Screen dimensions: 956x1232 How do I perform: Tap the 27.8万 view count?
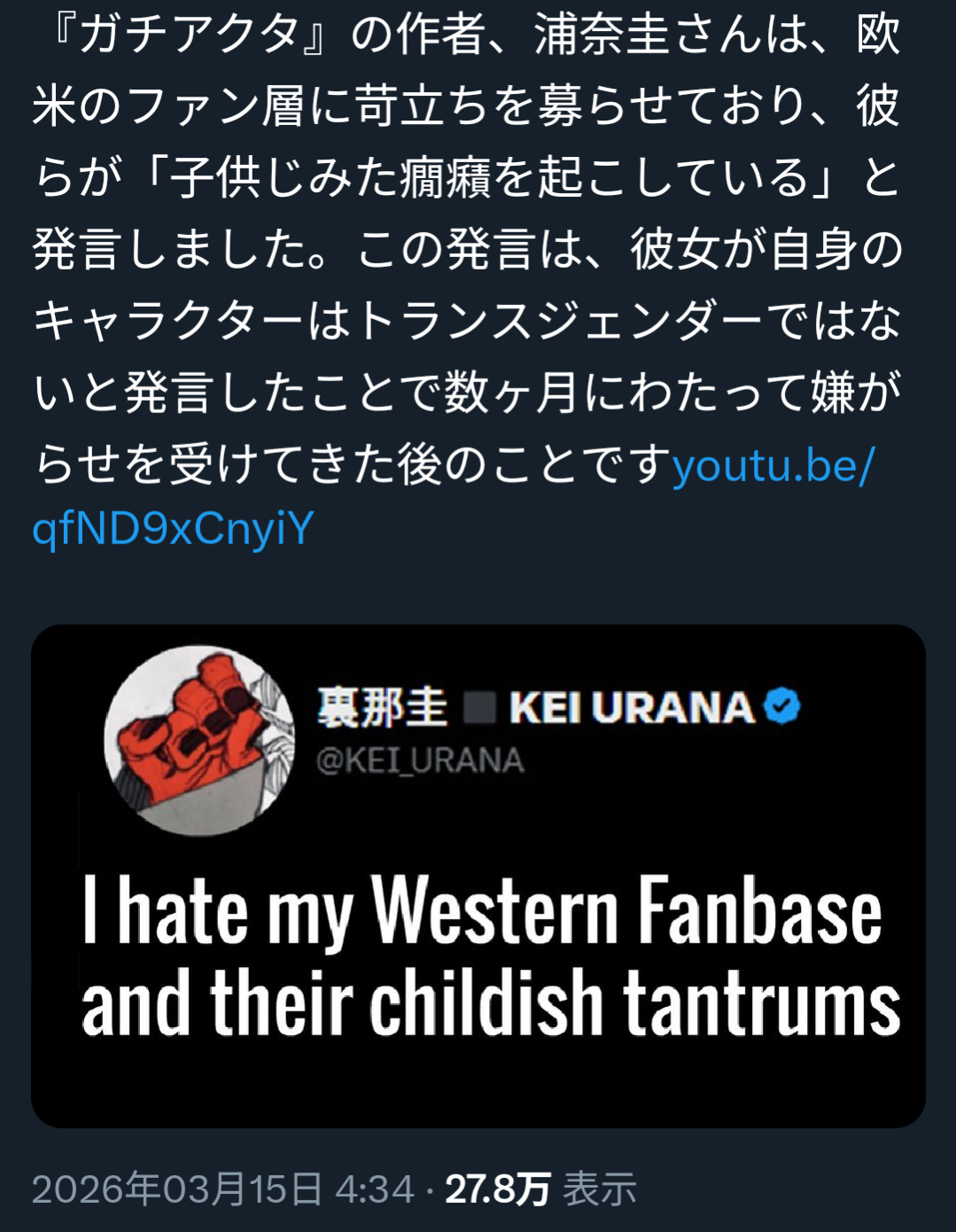pos(497,1189)
